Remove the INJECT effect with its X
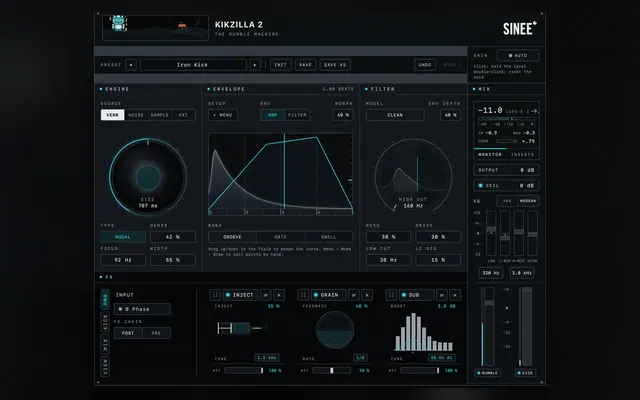Image resolution: width=640 pixels, height=400 pixels. 279,295
